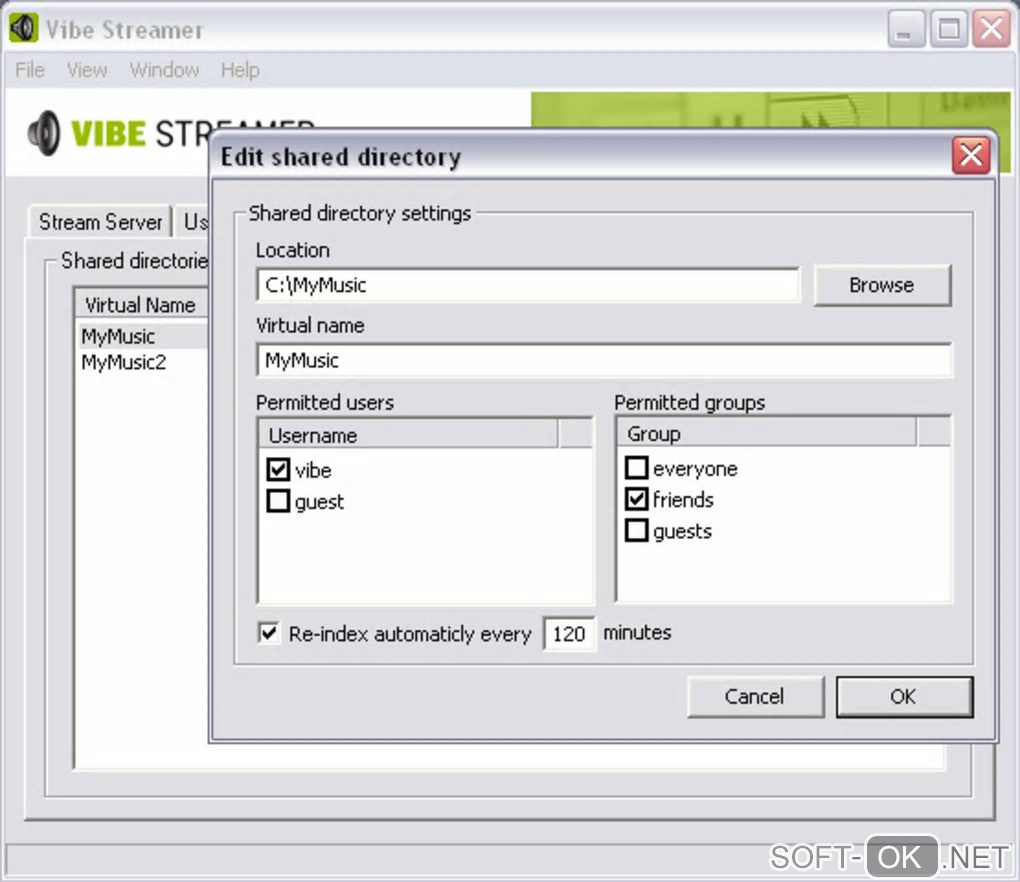Check the everyone group checkbox

coord(636,467)
